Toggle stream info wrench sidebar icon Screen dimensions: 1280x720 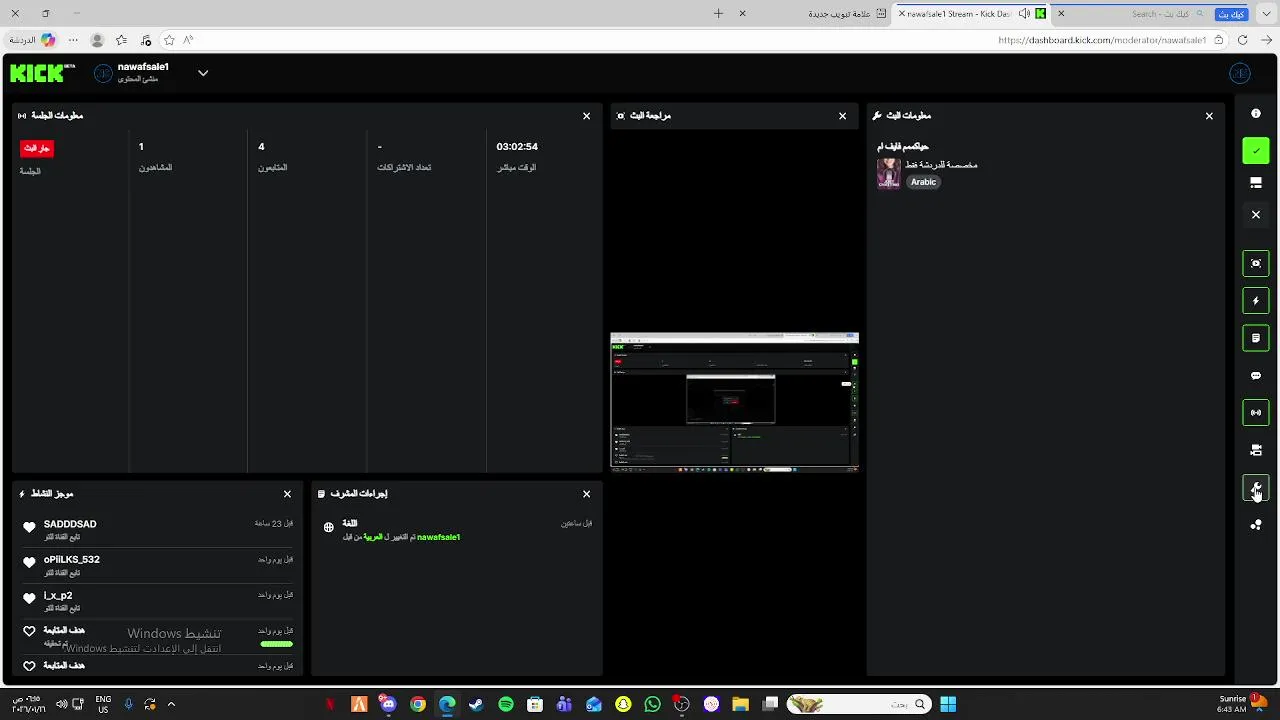[x=1256, y=487]
